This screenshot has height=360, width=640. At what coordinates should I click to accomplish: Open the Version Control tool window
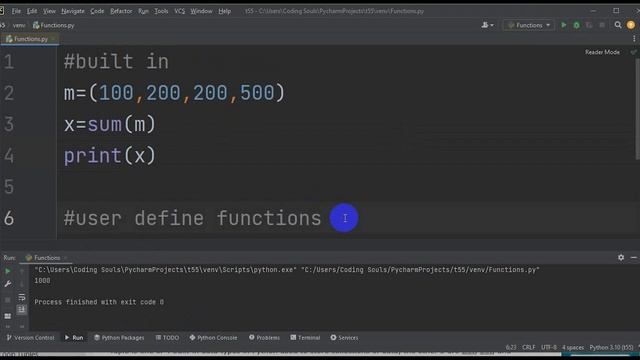pos(31,338)
